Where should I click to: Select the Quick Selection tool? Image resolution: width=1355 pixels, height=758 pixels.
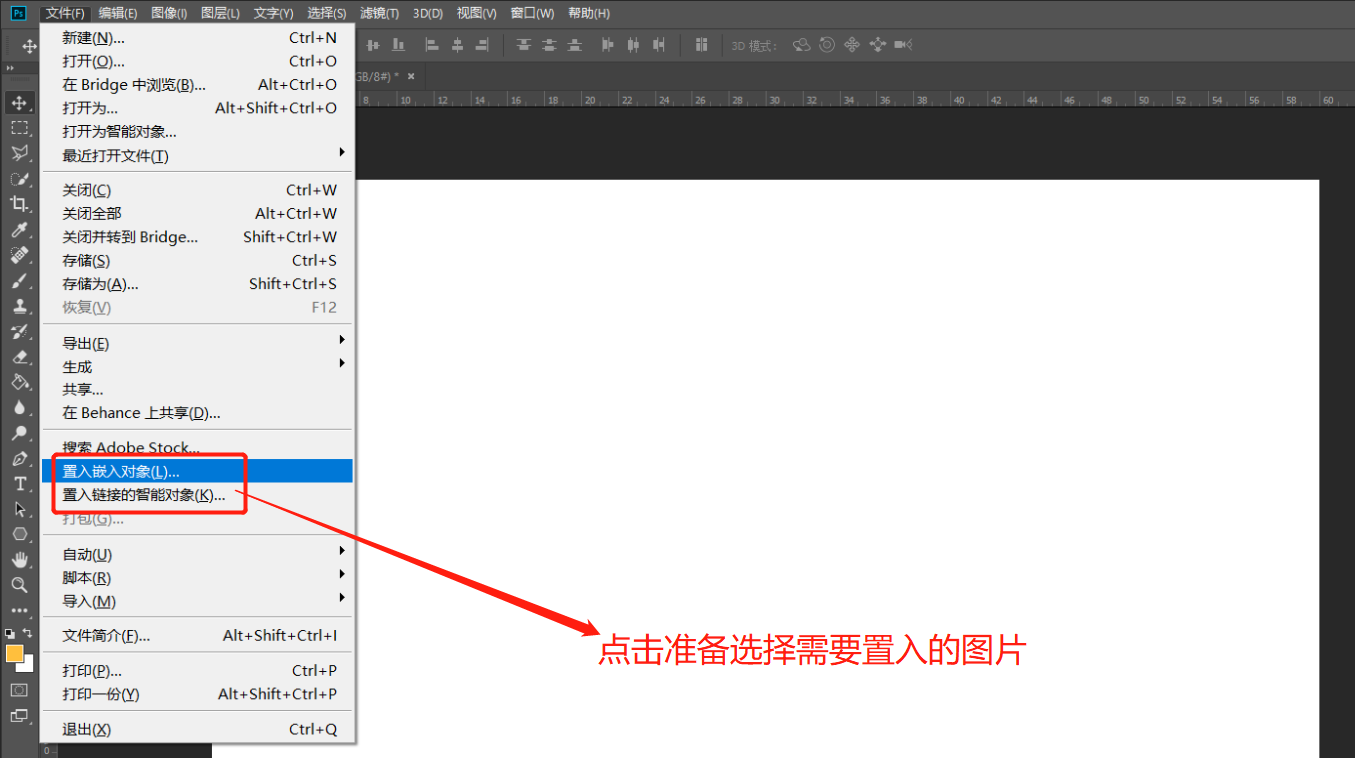point(19,179)
